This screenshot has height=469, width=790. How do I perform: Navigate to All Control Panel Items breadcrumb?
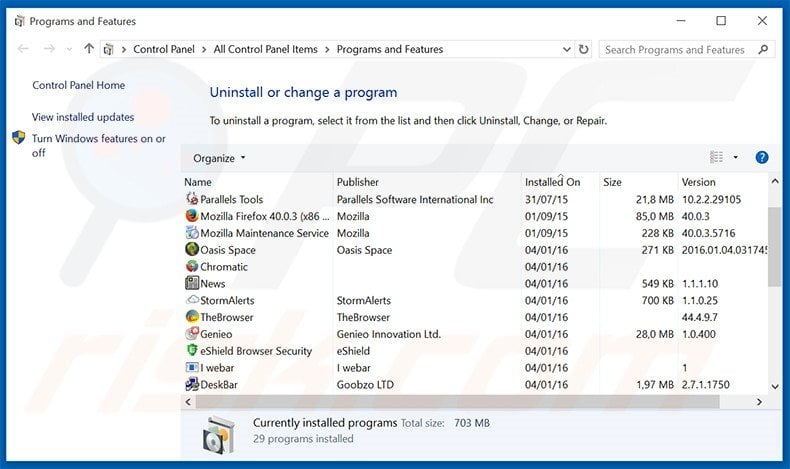[266, 49]
